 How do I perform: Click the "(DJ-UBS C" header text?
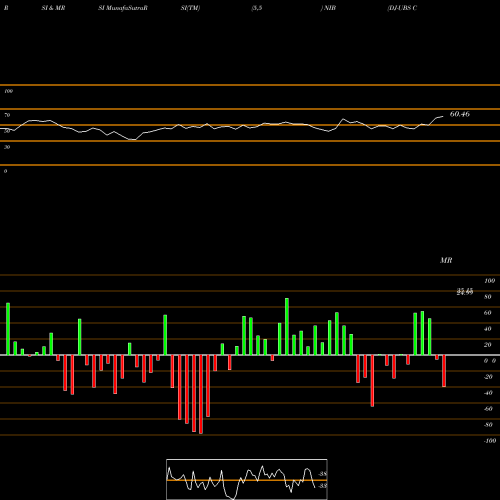[402, 8]
